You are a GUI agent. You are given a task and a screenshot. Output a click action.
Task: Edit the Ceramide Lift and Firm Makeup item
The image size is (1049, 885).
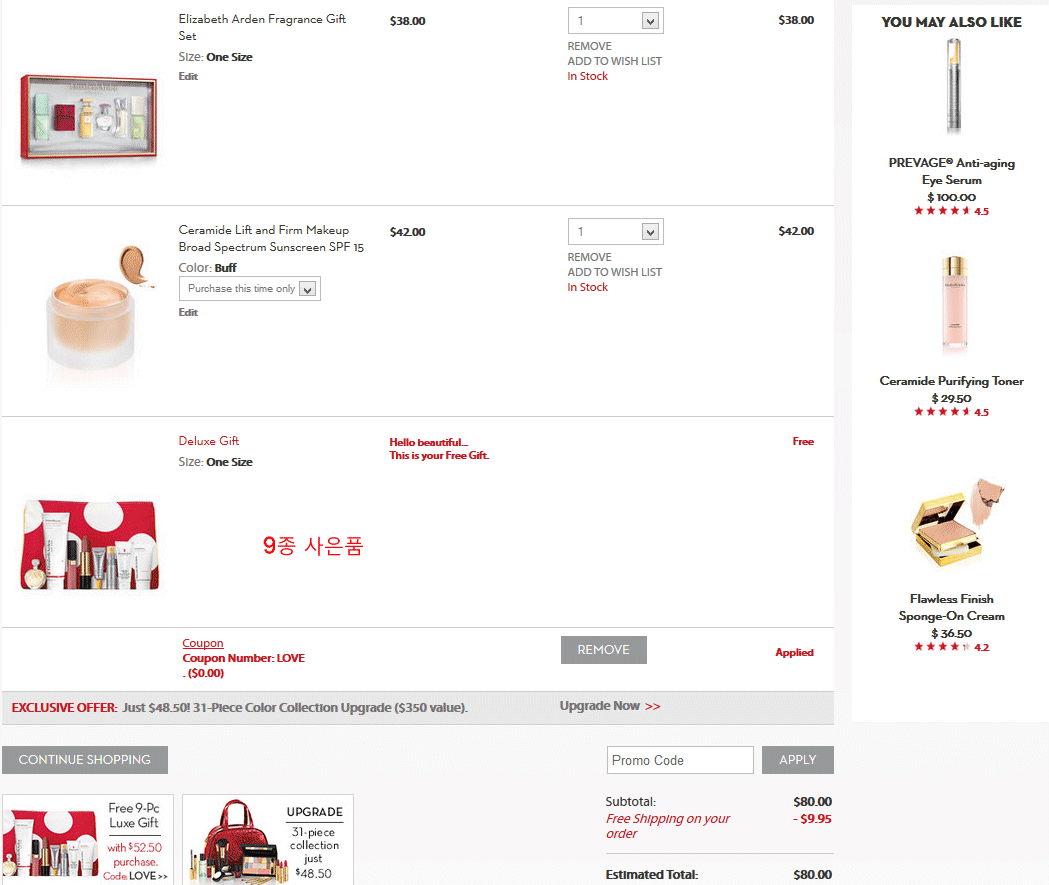pos(188,312)
